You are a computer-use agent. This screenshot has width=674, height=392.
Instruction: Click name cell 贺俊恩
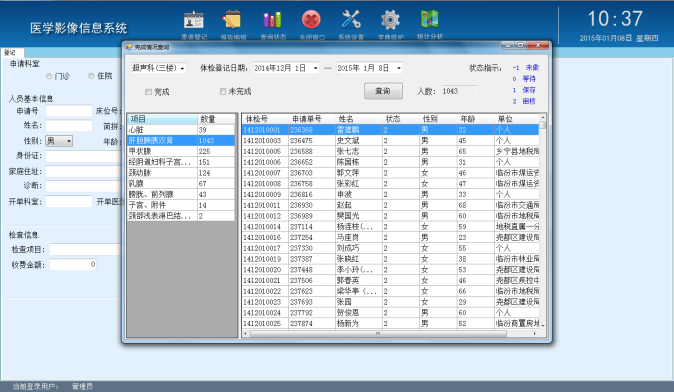point(358,312)
